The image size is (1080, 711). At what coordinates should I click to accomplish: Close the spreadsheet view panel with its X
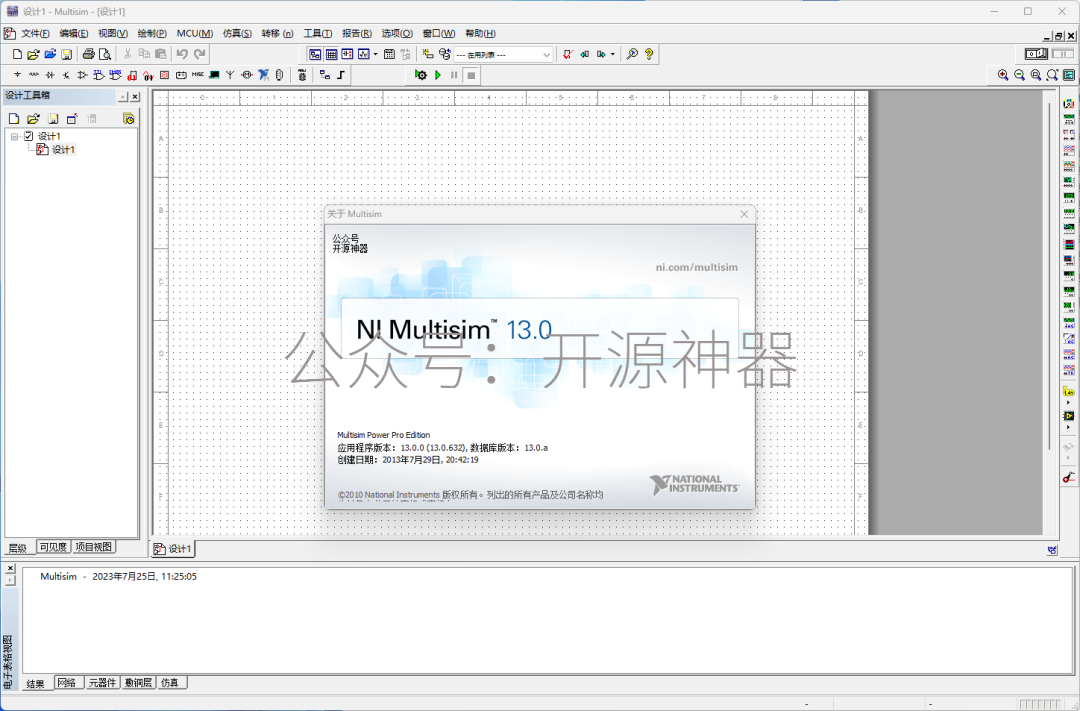[10, 568]
